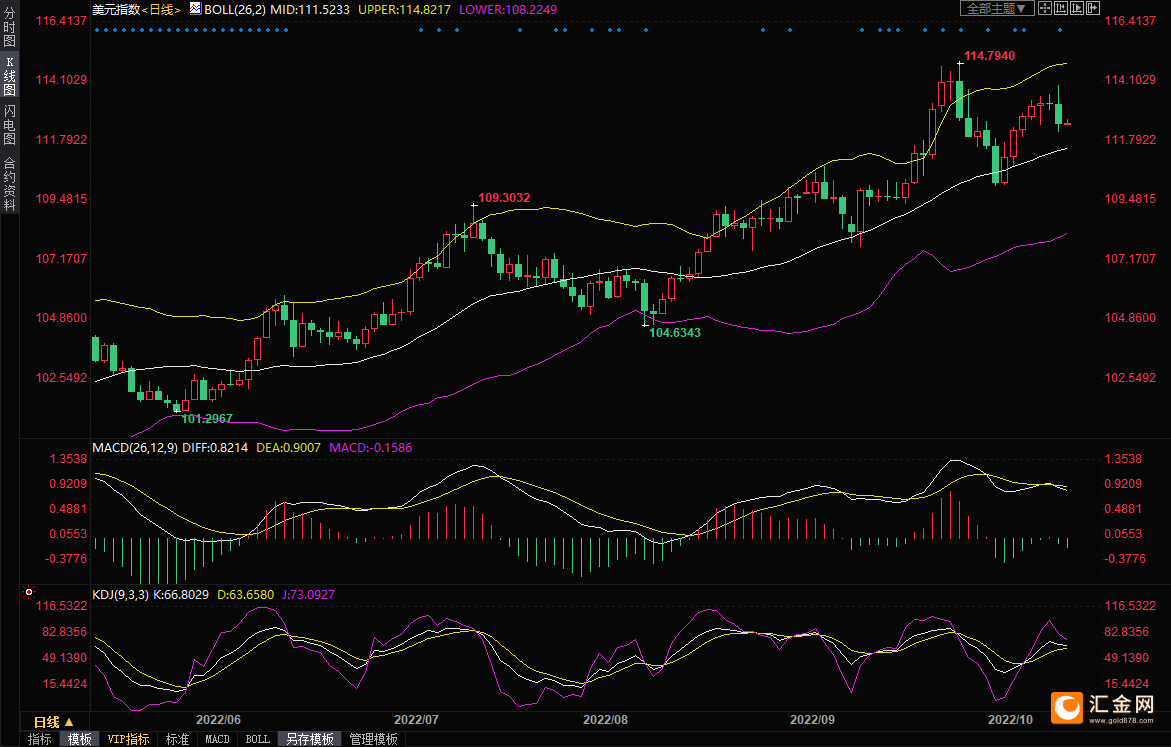
Task: Click the 109.3032 peak price label
Action: [504, 198]
